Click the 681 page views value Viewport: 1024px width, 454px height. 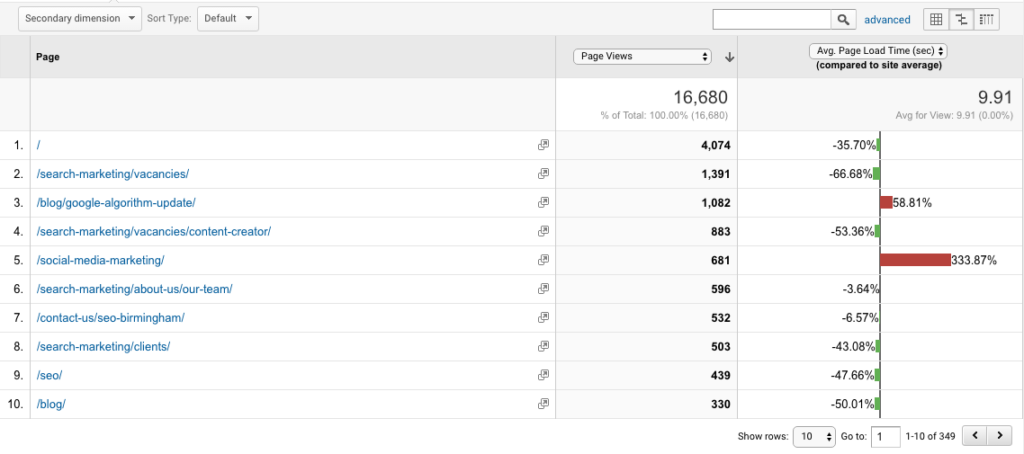pyautogui.click(x=720, y=260)
